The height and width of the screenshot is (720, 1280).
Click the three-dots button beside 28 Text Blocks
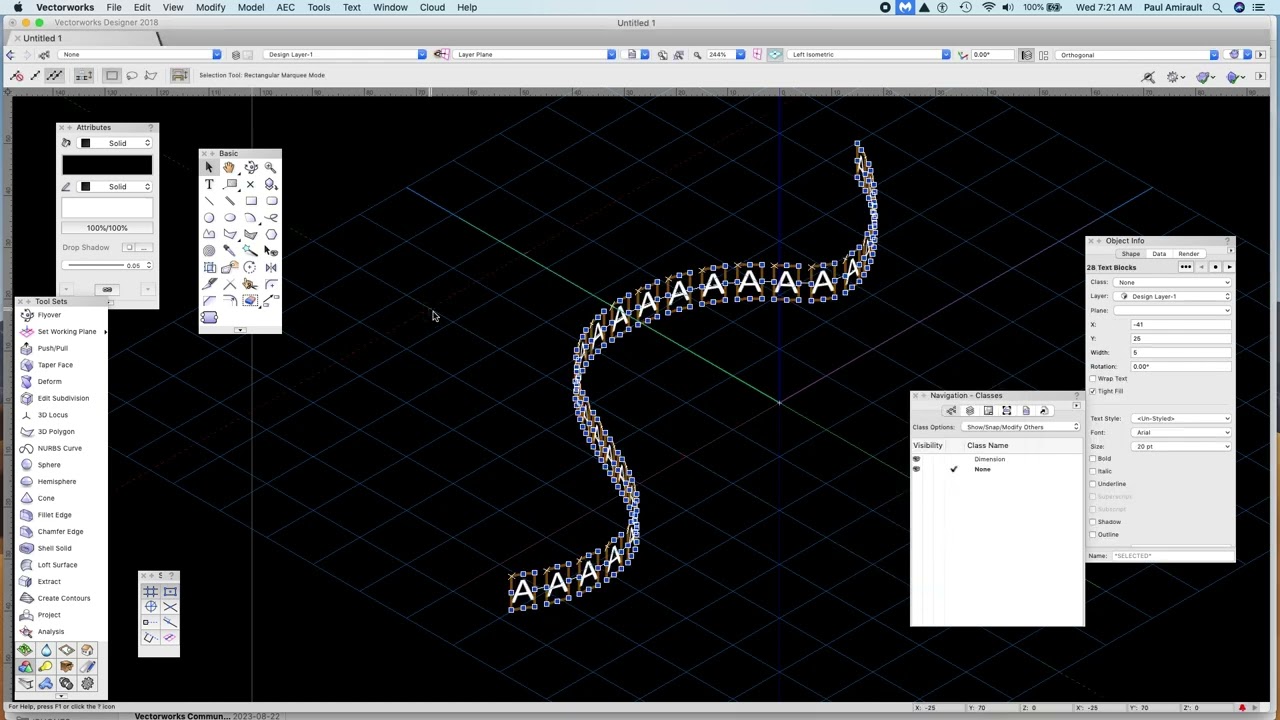point(1186,267)
